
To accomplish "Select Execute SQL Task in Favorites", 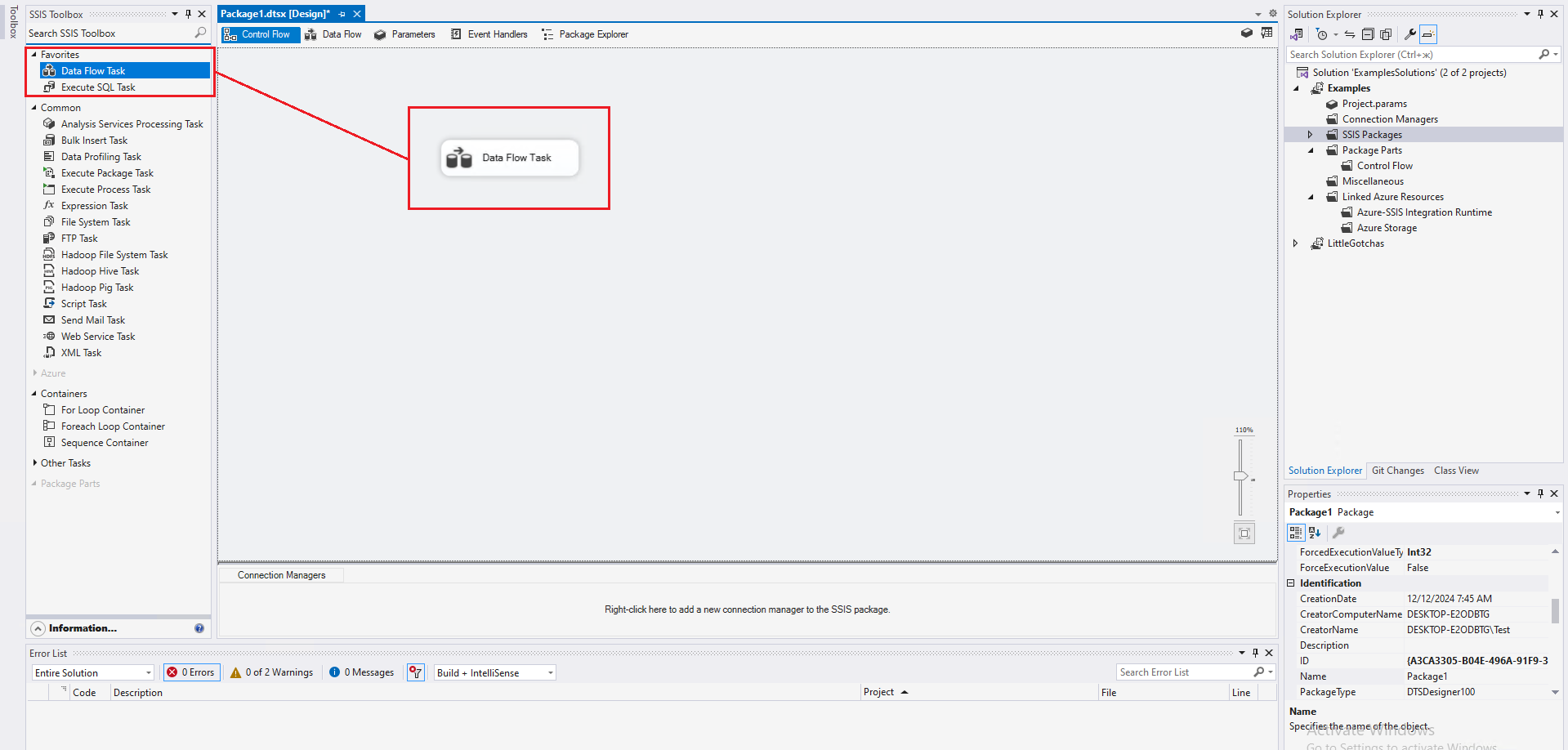I will tap(98, 87).
